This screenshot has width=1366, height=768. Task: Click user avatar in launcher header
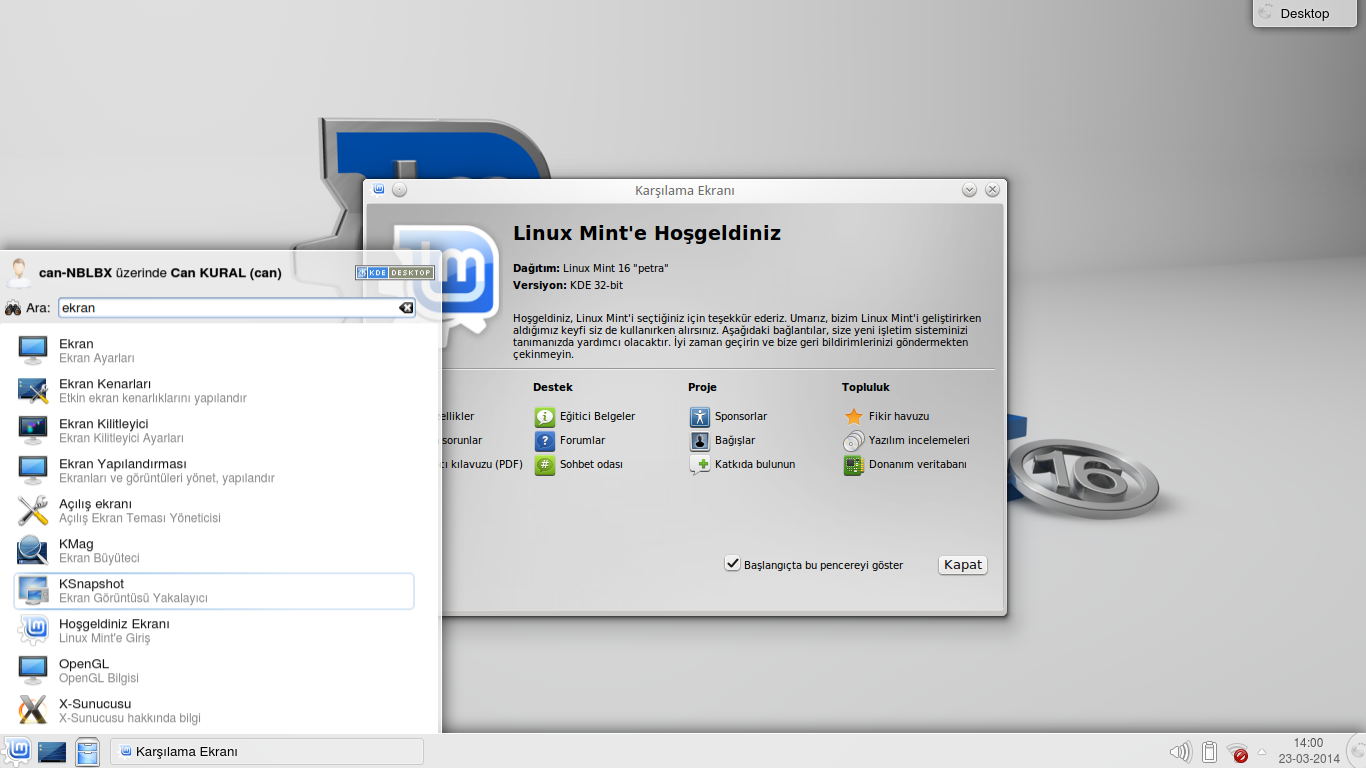tap(18, 272)
